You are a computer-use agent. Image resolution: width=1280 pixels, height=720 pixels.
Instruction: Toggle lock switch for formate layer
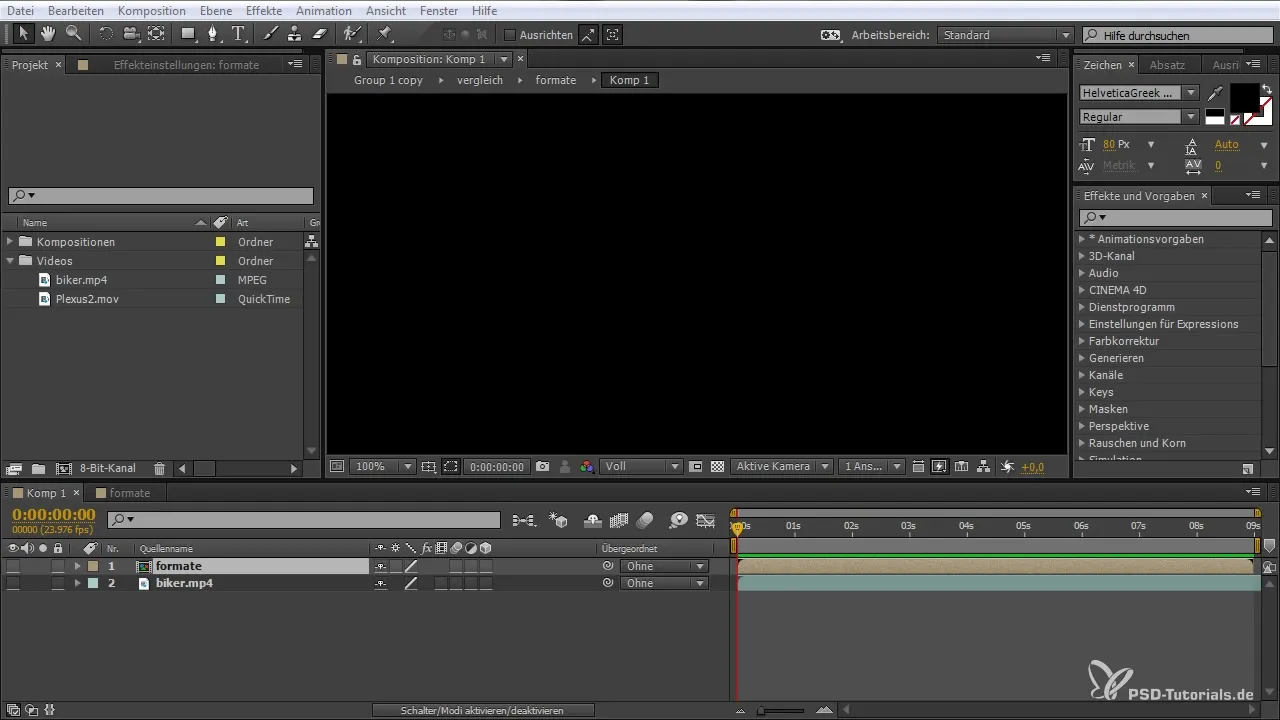(x=57, y=566)
